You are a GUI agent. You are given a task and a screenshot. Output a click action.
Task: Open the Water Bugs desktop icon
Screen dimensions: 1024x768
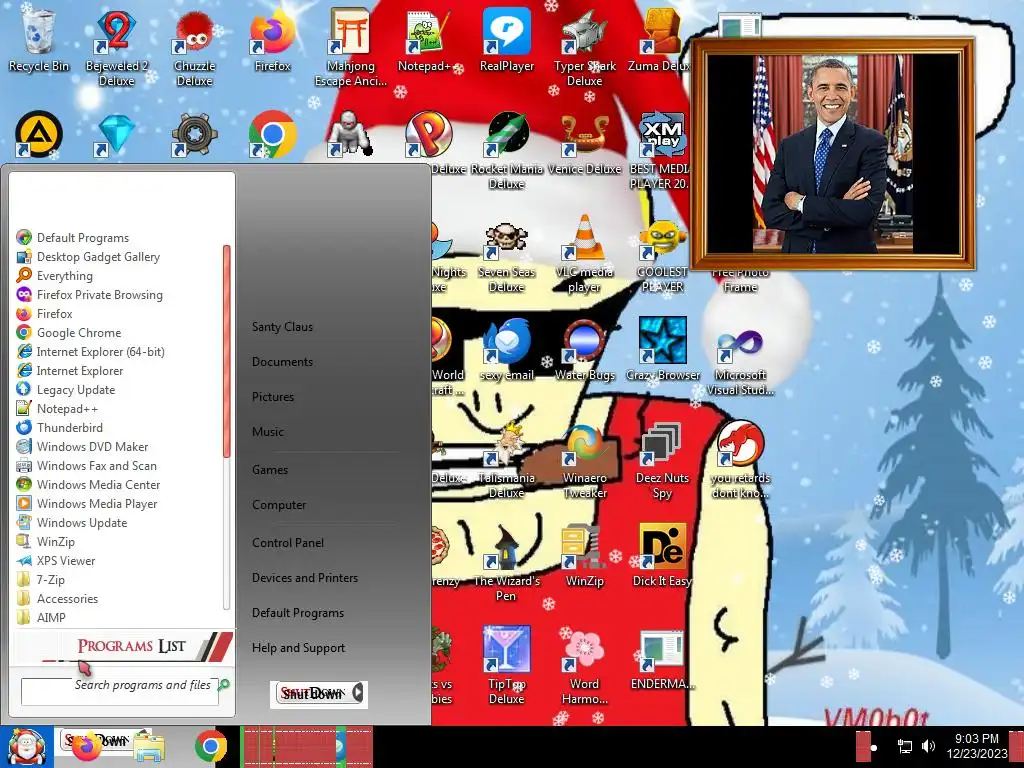(584, 349)
